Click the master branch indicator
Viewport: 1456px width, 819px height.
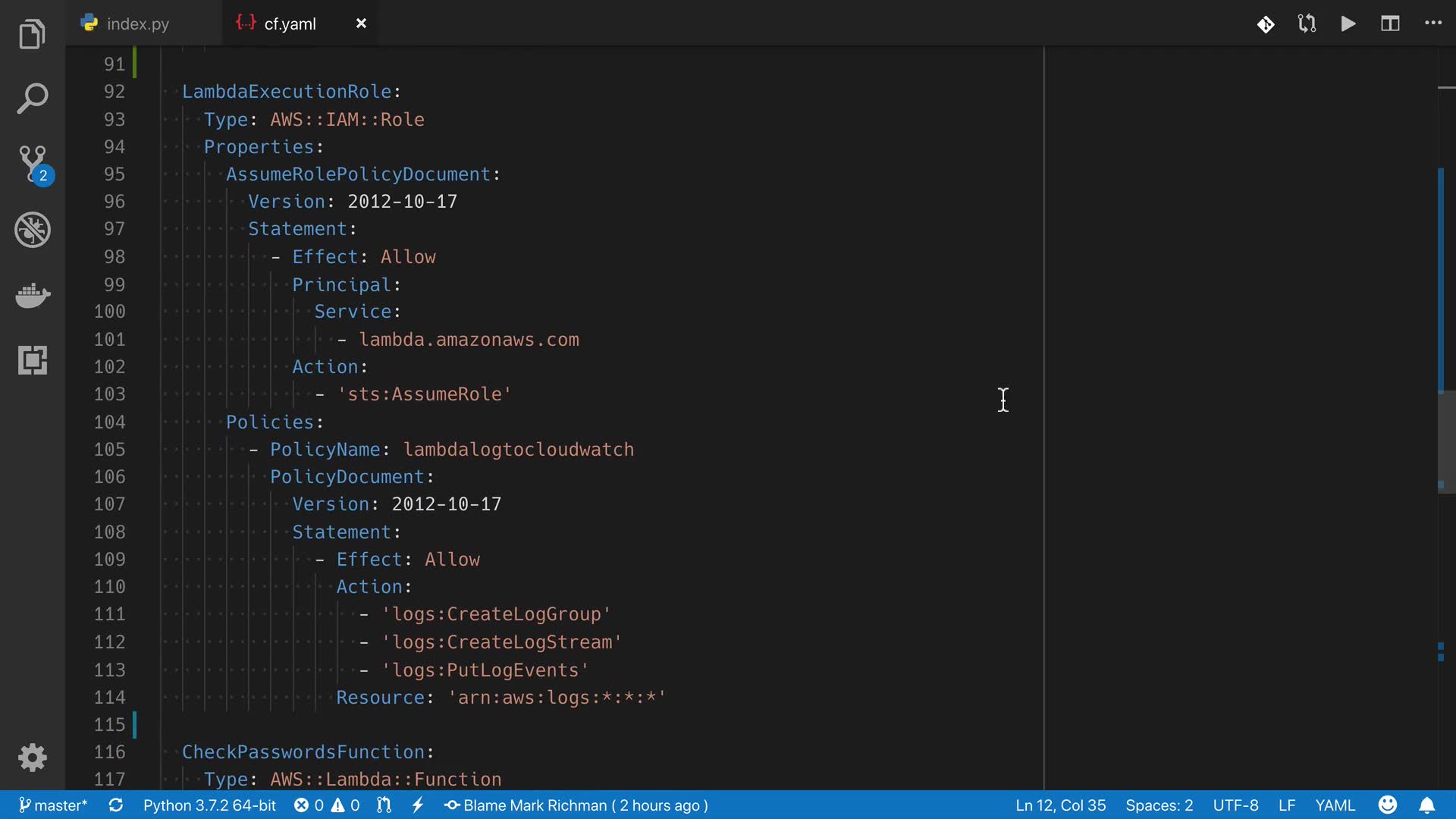(52, 805)
